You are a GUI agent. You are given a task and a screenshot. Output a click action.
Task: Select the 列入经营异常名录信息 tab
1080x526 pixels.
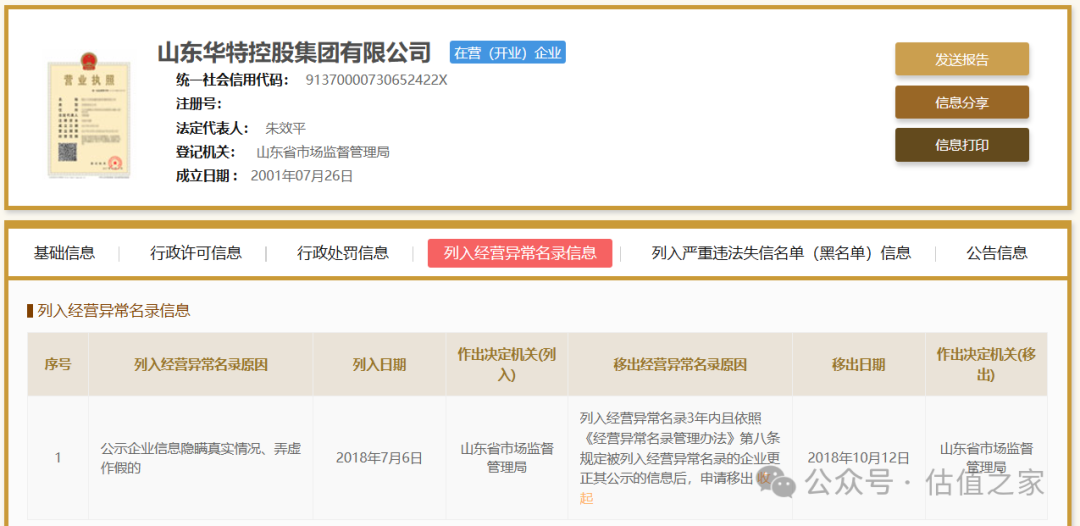520,253
